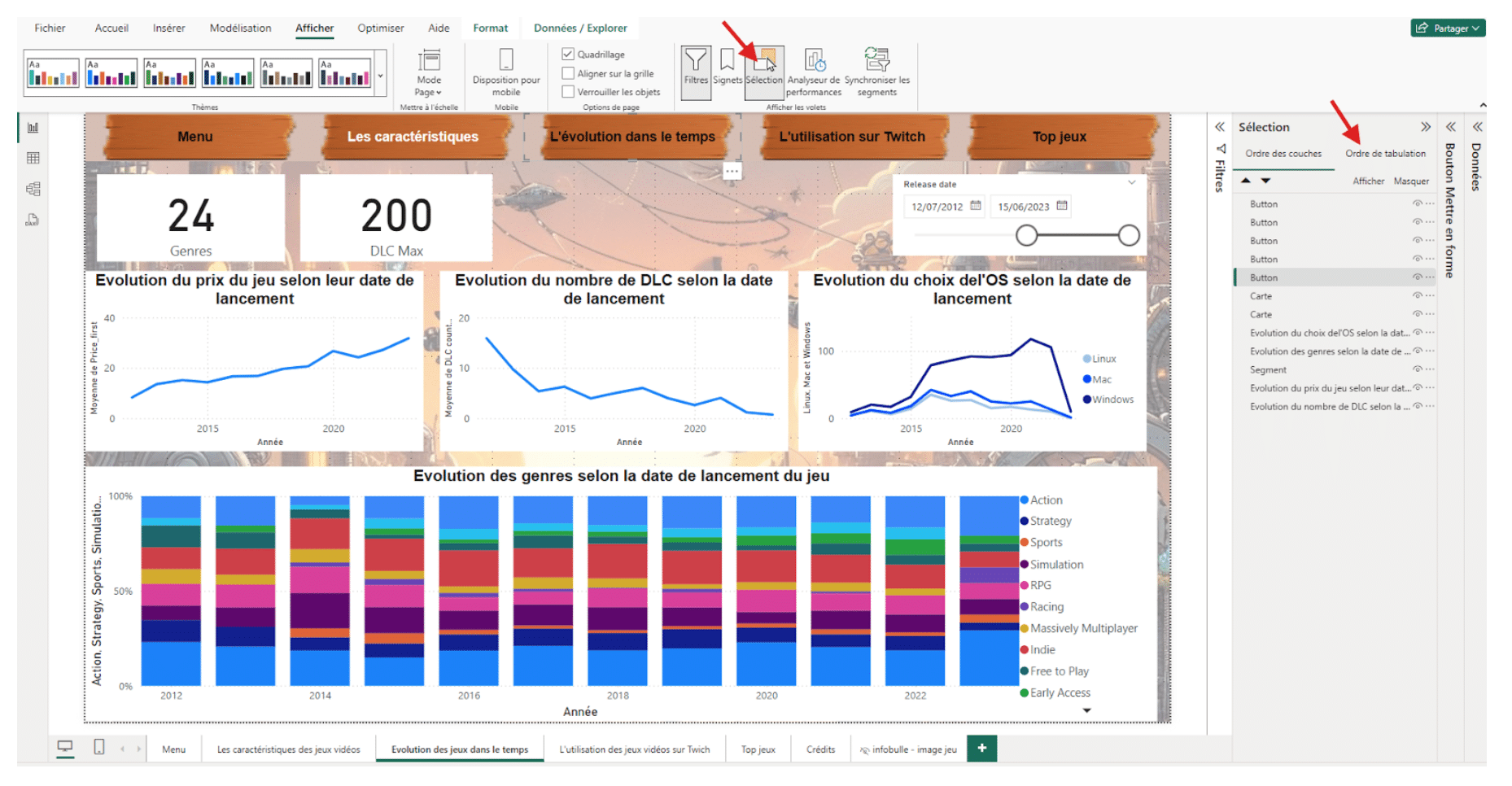Viewport: 1512px width, 786px height.
Task: Expand the themes gallery dropdown
Action: 380,76
